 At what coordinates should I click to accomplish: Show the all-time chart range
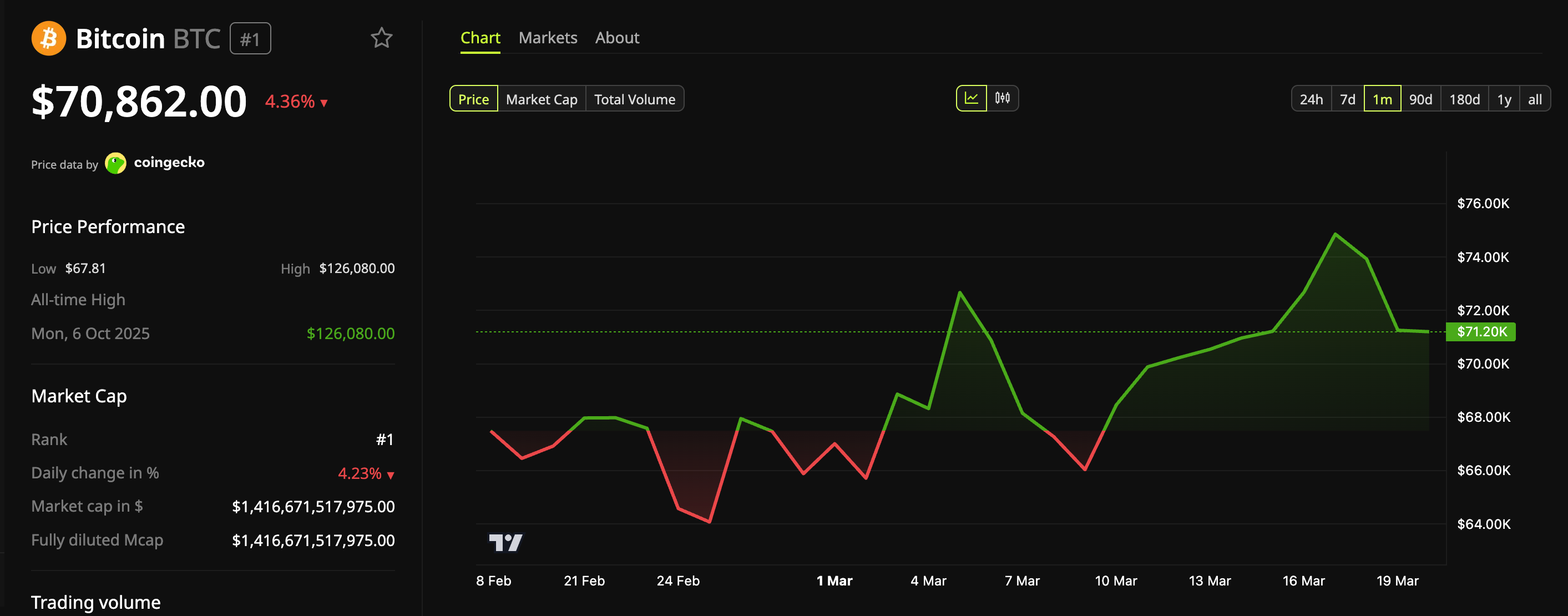tap(1535, 99)
